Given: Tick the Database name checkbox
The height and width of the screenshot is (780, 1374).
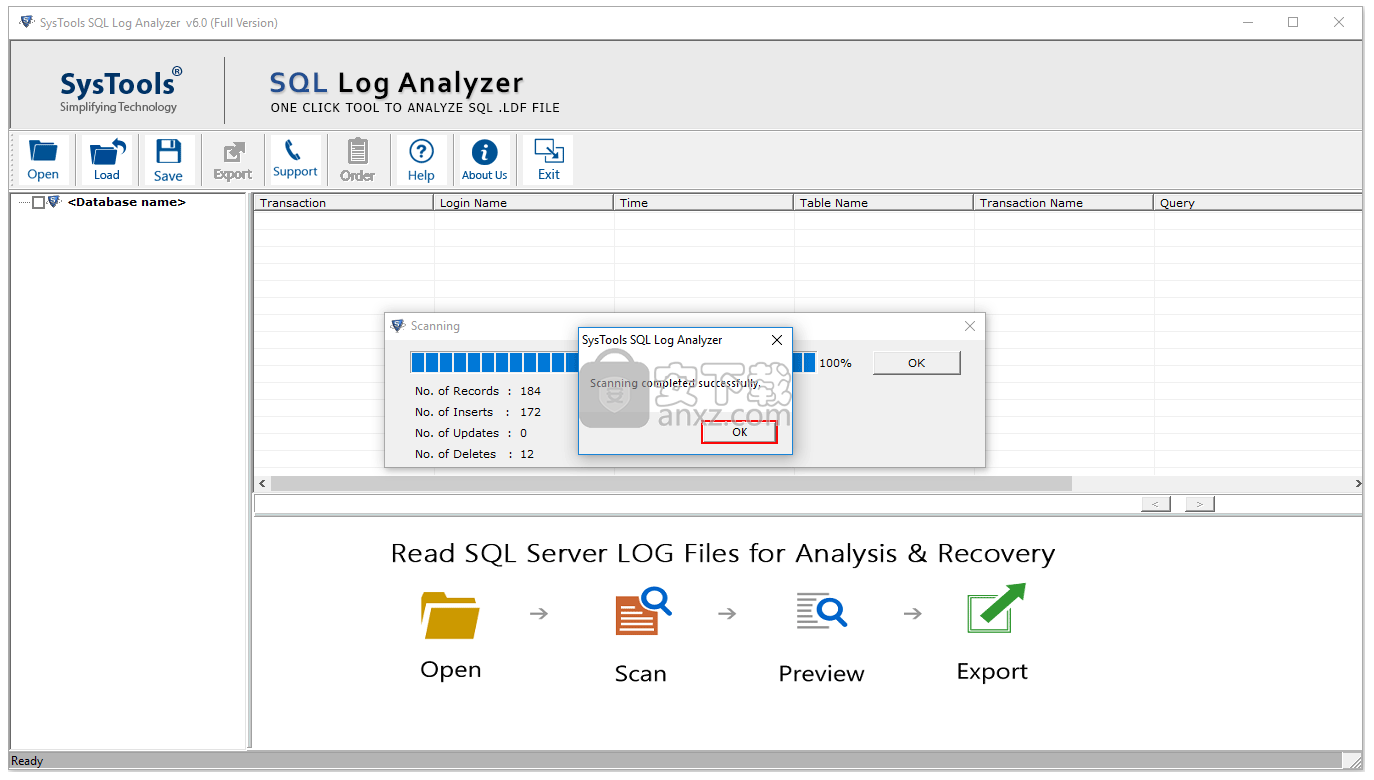Looking at the screenshot, I should coord(39,203).
